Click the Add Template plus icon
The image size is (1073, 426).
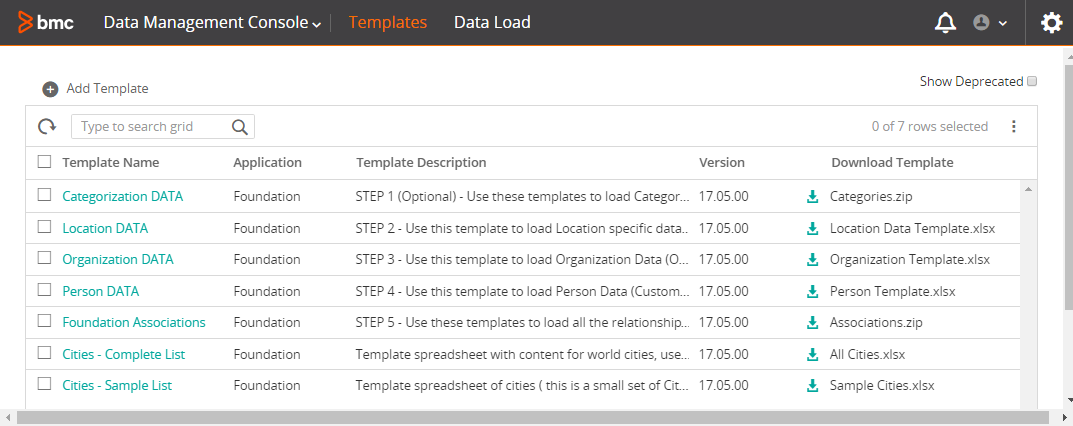coord(50,89)
